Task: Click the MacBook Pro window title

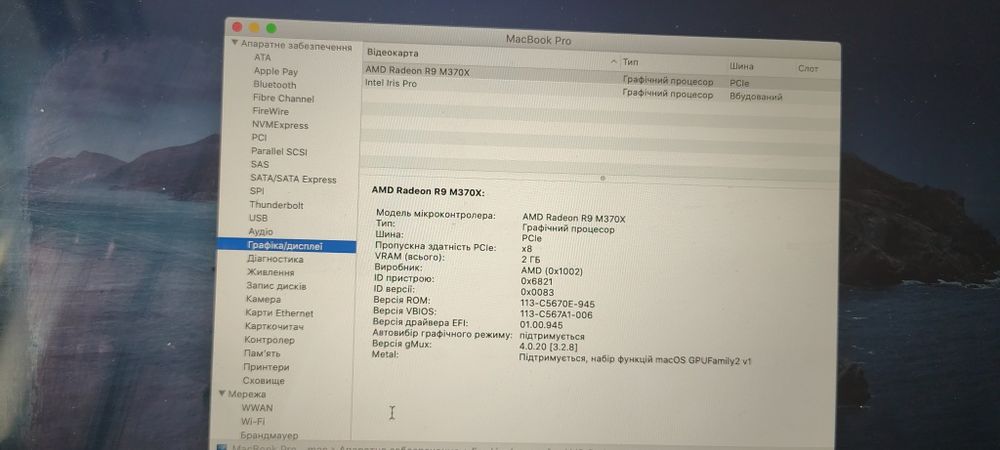Action: [538, 40]
